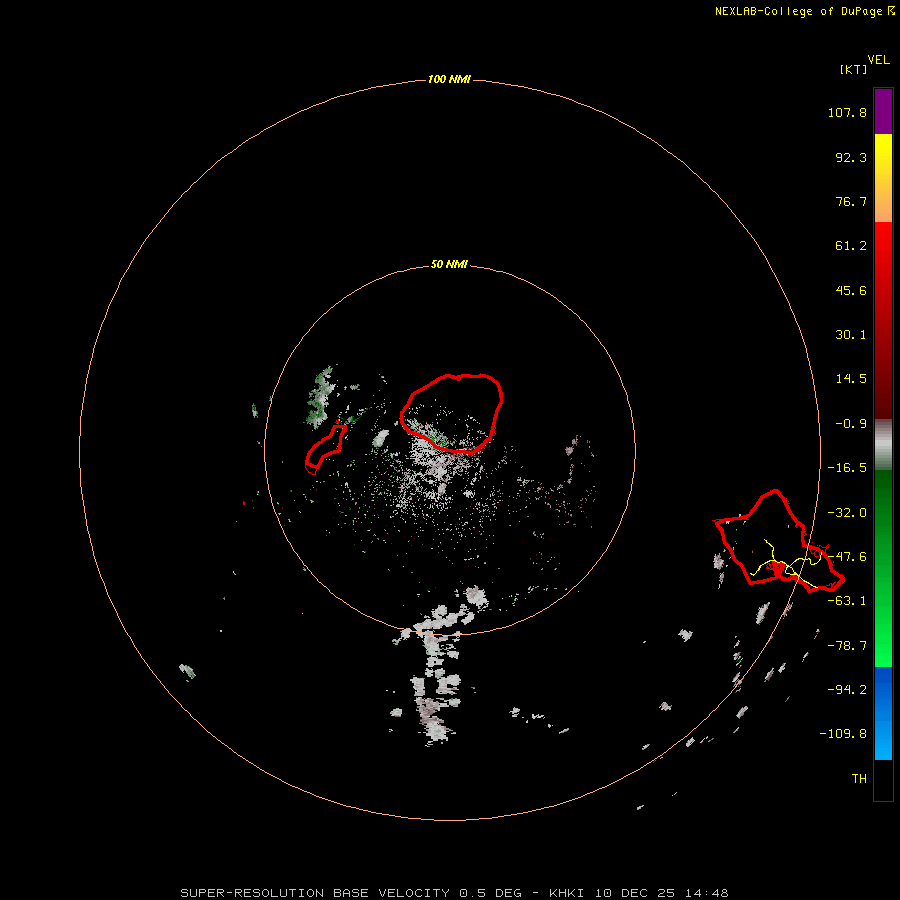Click the small elongated red island outline on the left

(325, 449)
